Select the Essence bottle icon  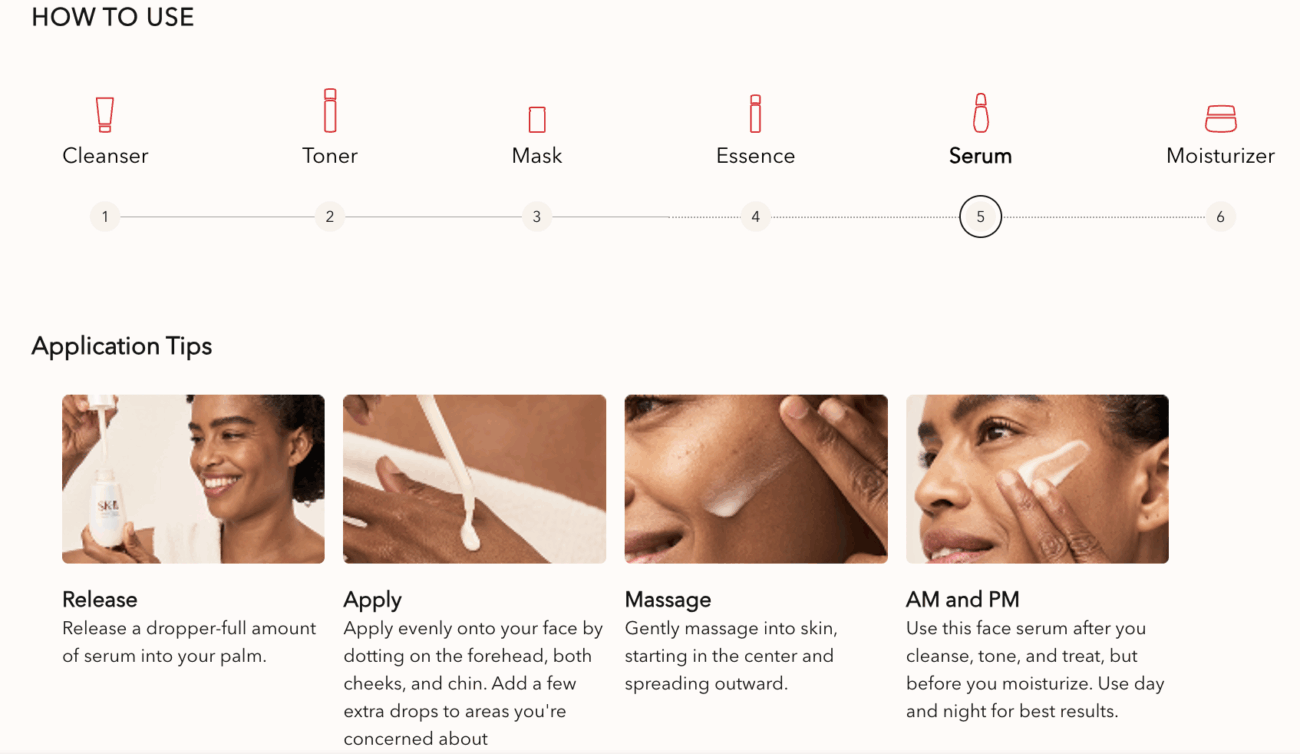[x=755, y=114]
